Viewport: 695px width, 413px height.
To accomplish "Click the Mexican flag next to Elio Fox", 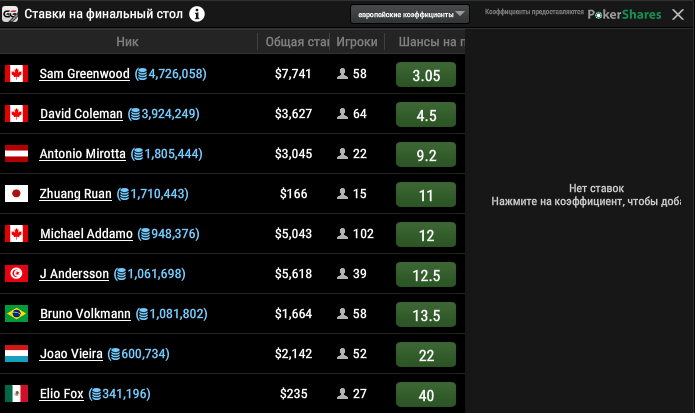I will (16, 394).
